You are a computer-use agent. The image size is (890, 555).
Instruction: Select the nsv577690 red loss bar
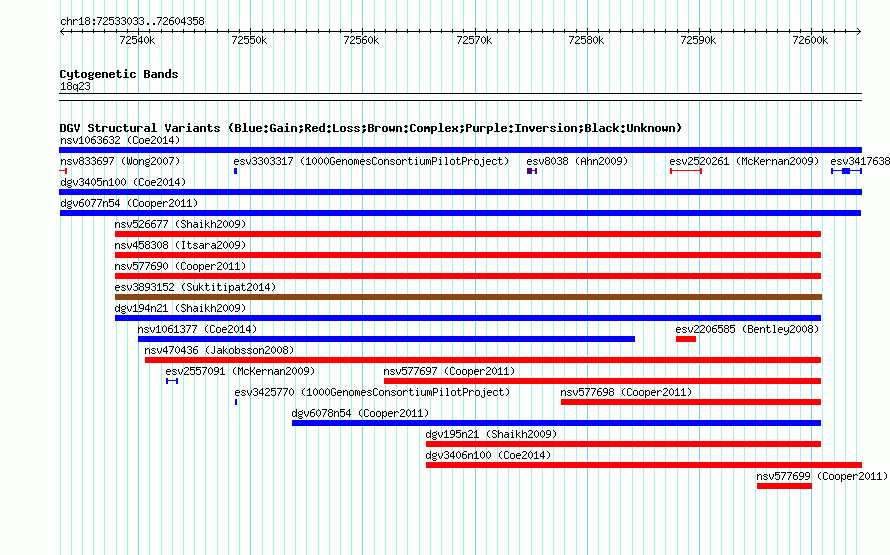click(468, 276)
